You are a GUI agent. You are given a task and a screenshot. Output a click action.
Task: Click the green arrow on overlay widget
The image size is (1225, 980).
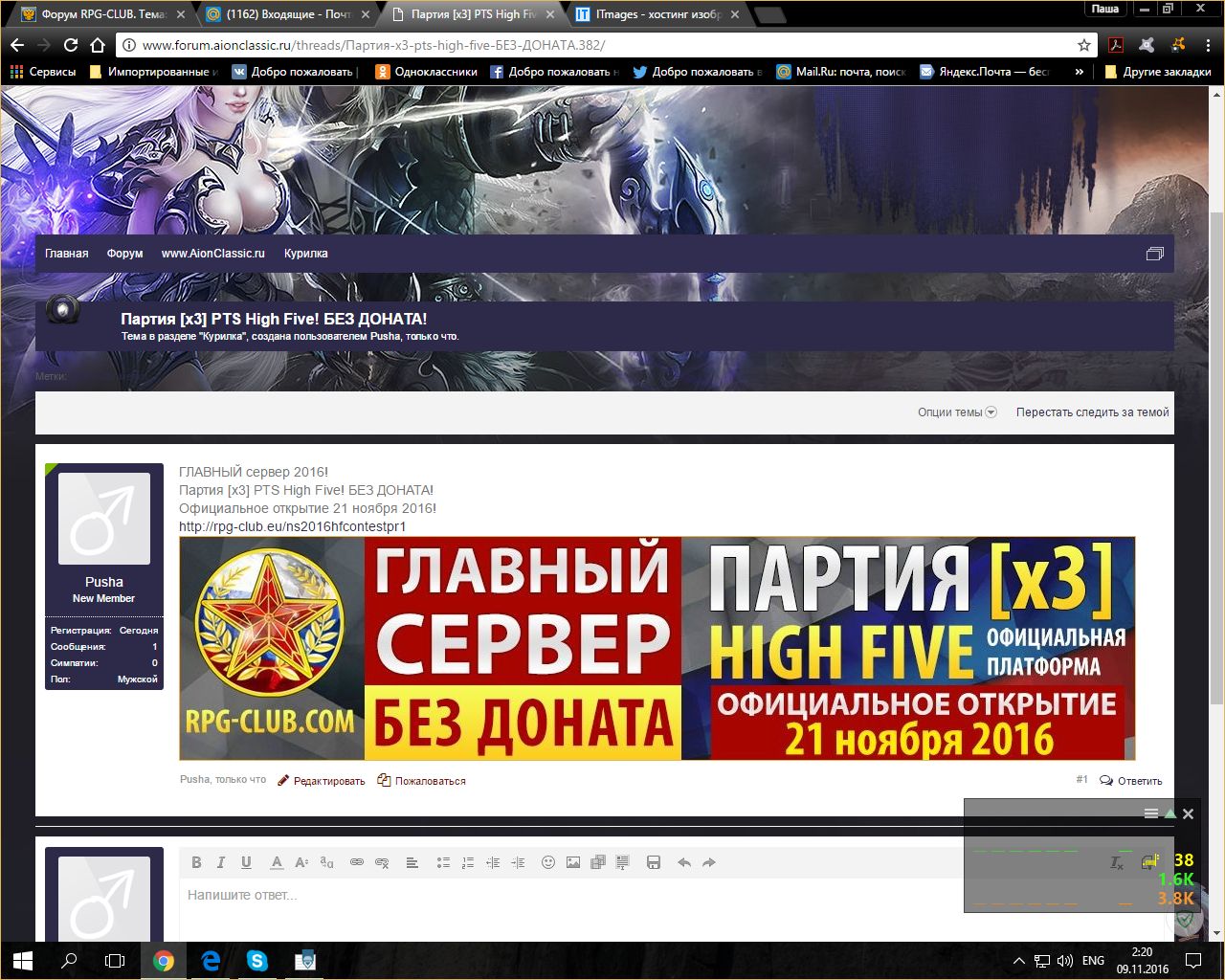tap(1169, 813)
